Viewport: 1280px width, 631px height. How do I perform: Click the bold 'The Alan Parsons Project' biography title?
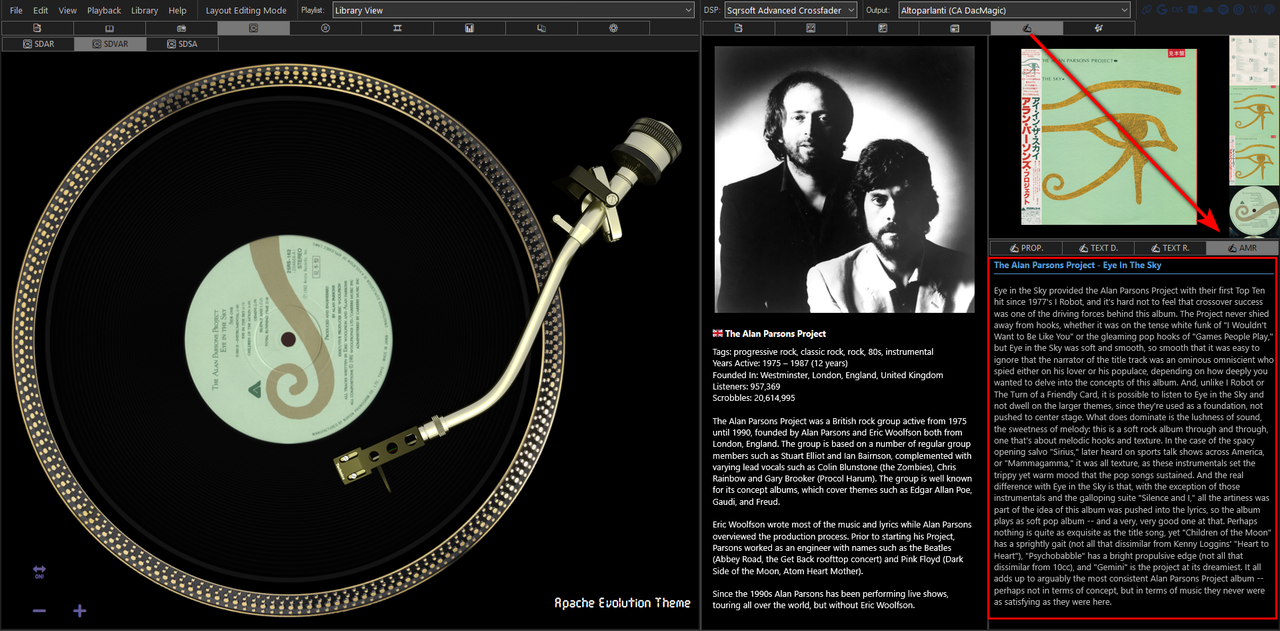tap(776, 334)
